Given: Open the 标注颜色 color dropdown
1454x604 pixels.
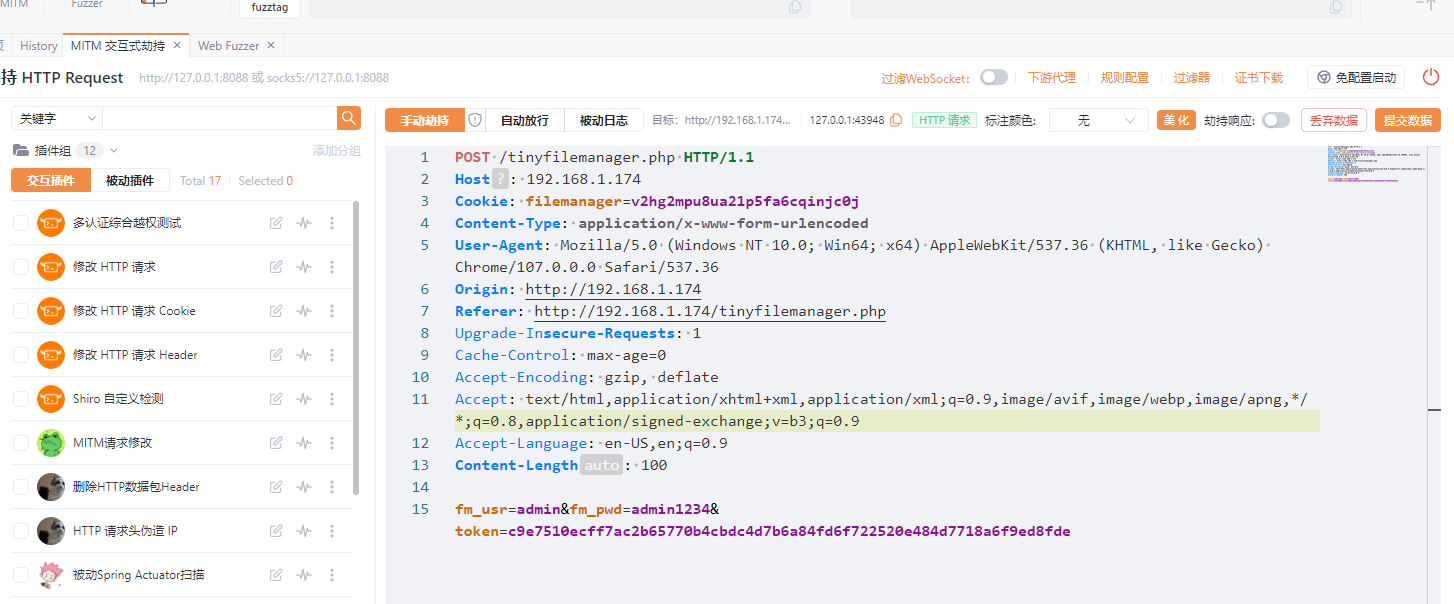Looking at the screenshot, I should click(x=1098, y=120).
